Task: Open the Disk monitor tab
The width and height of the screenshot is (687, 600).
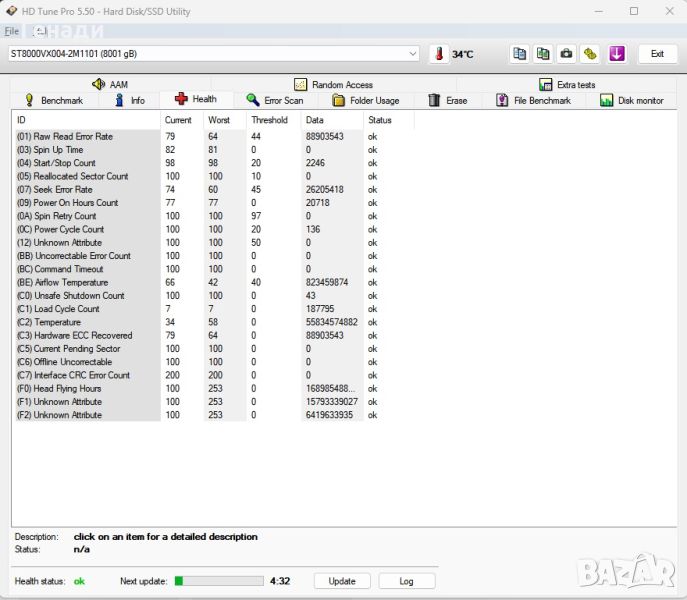Action: pos(631,101)
